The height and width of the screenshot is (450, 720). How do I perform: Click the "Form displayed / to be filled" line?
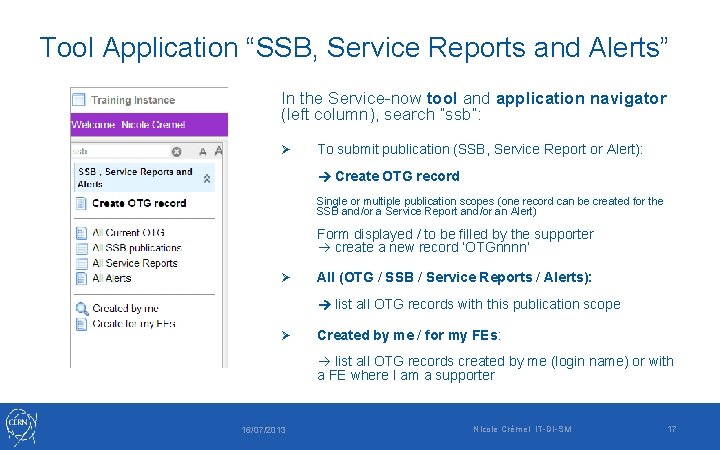click(455, 234)
